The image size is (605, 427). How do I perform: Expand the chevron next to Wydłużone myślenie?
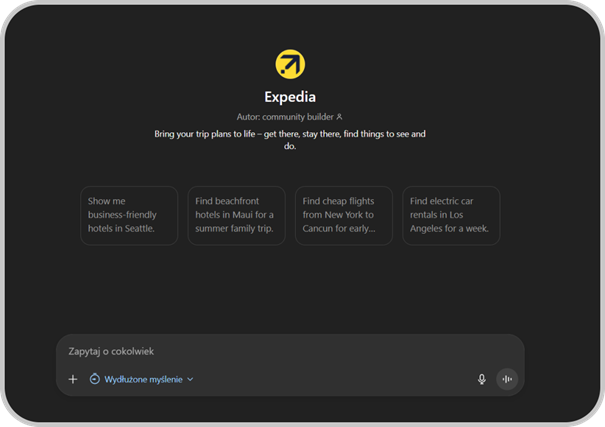pos(190,379)
